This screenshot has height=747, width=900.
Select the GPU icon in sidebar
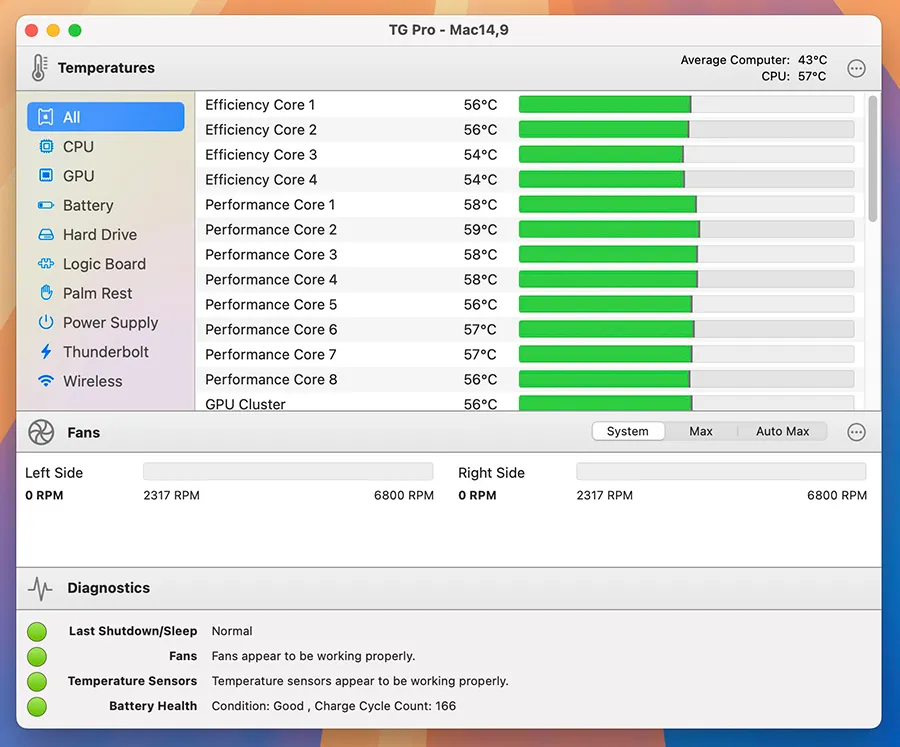(x=46, y=176)
